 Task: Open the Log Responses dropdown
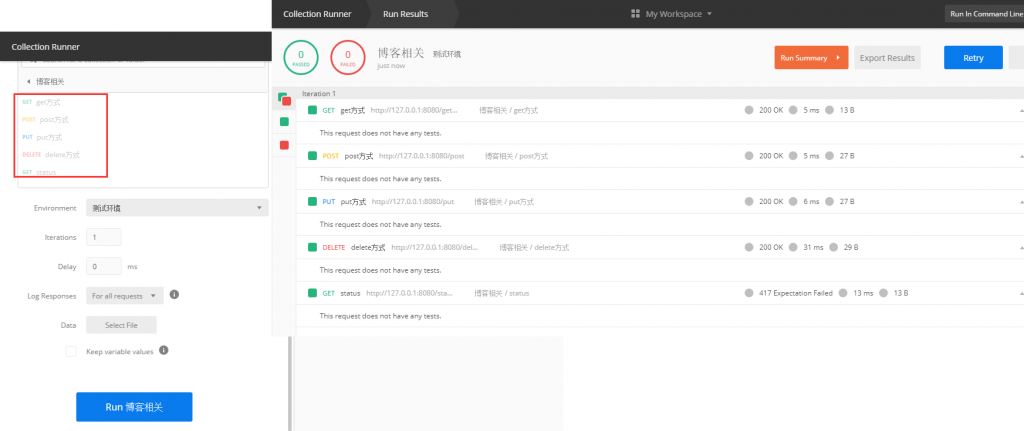(x=125, y=296)
